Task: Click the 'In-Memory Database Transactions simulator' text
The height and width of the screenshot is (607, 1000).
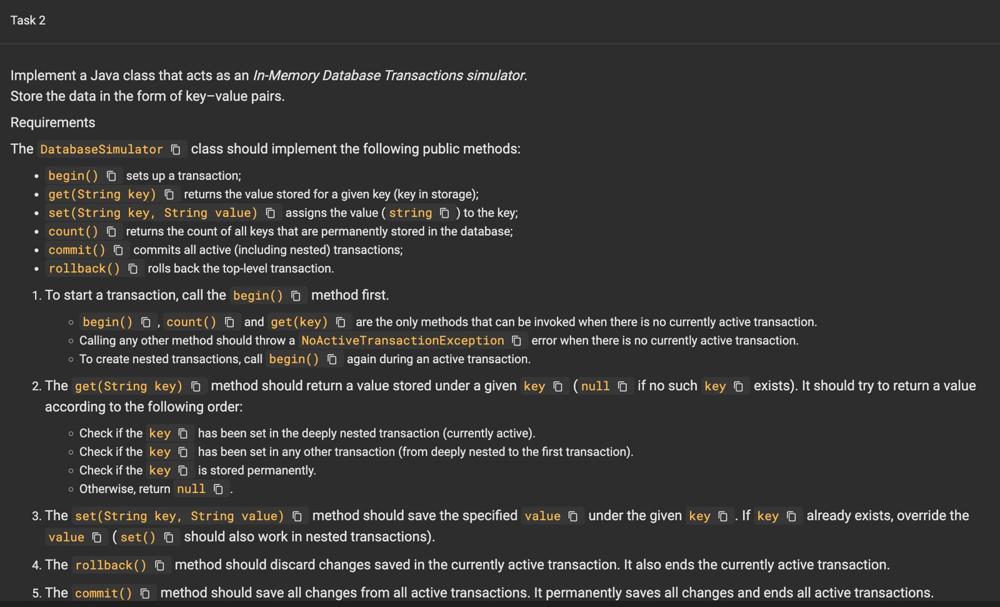Action: [x=389, y=76]
